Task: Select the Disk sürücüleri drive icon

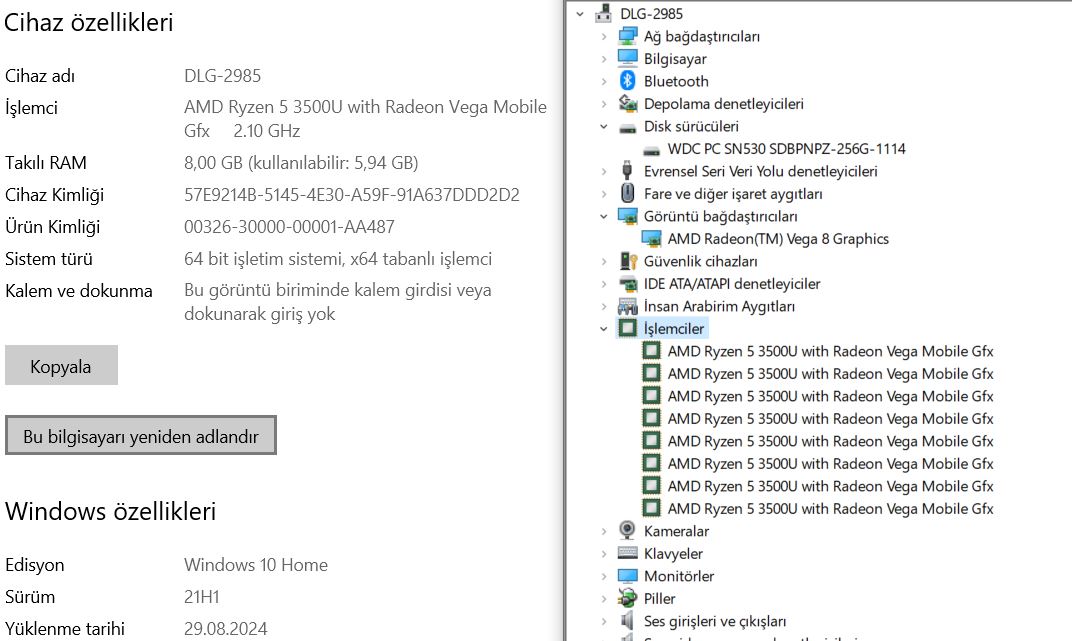Action: 628,127
